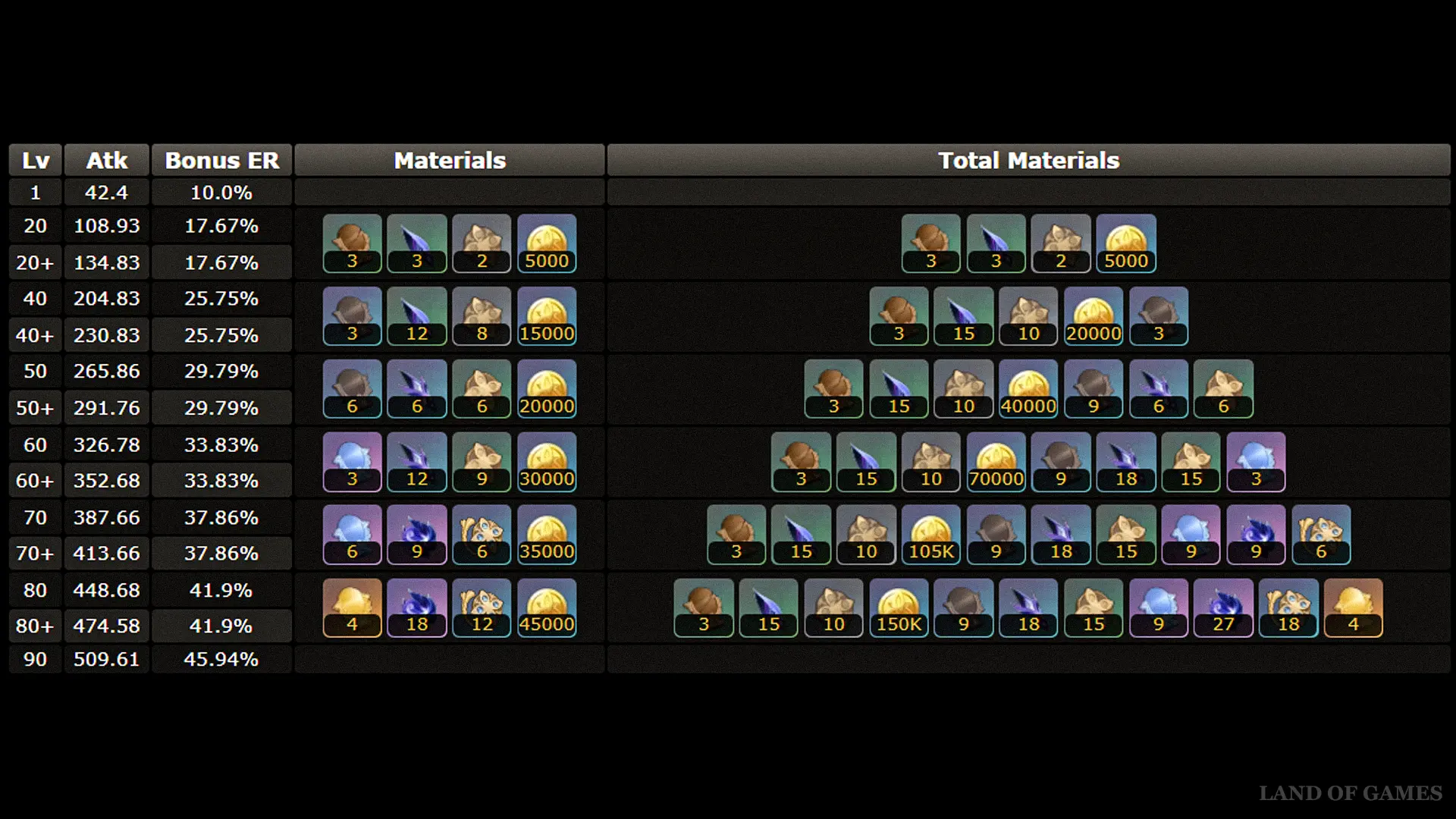1456x819 pixels.
Task: Select the 15000 Mora icon in Materials column
Action: coord(547,316)
